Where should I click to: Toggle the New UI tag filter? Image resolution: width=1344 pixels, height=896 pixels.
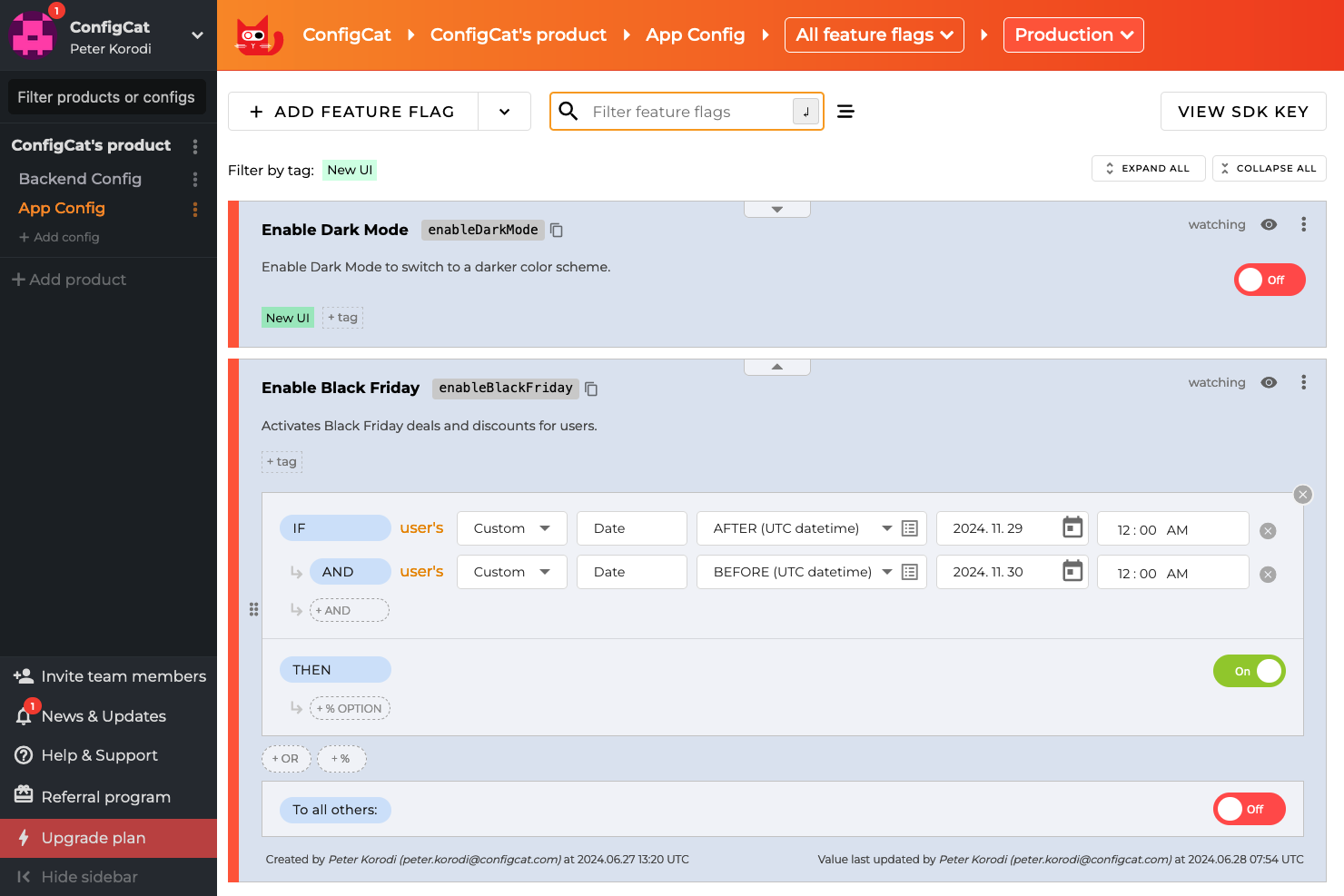[x=350, y=170]
